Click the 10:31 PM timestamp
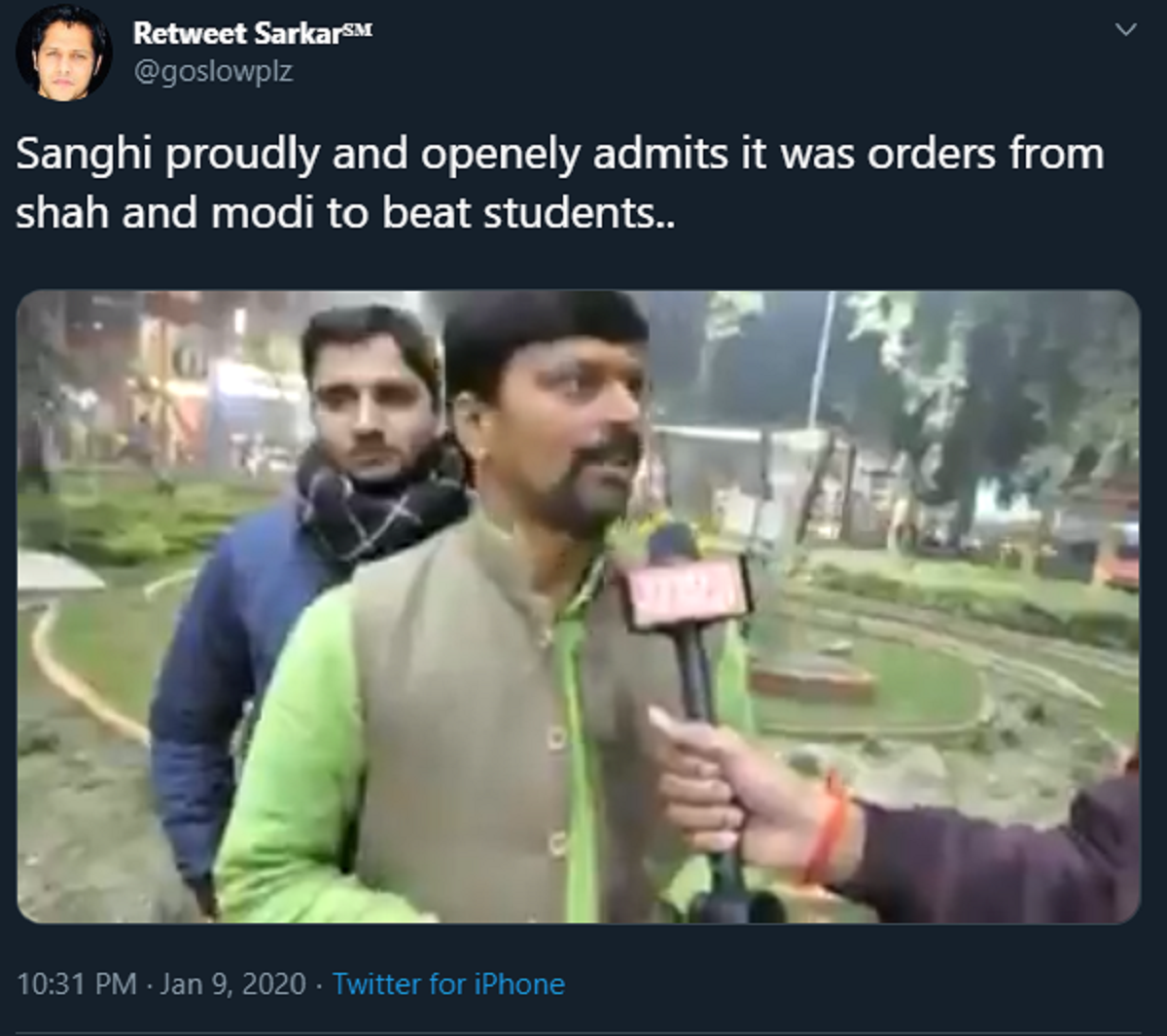This screenshot has width=1167, height=1036. tap(77, 983)
